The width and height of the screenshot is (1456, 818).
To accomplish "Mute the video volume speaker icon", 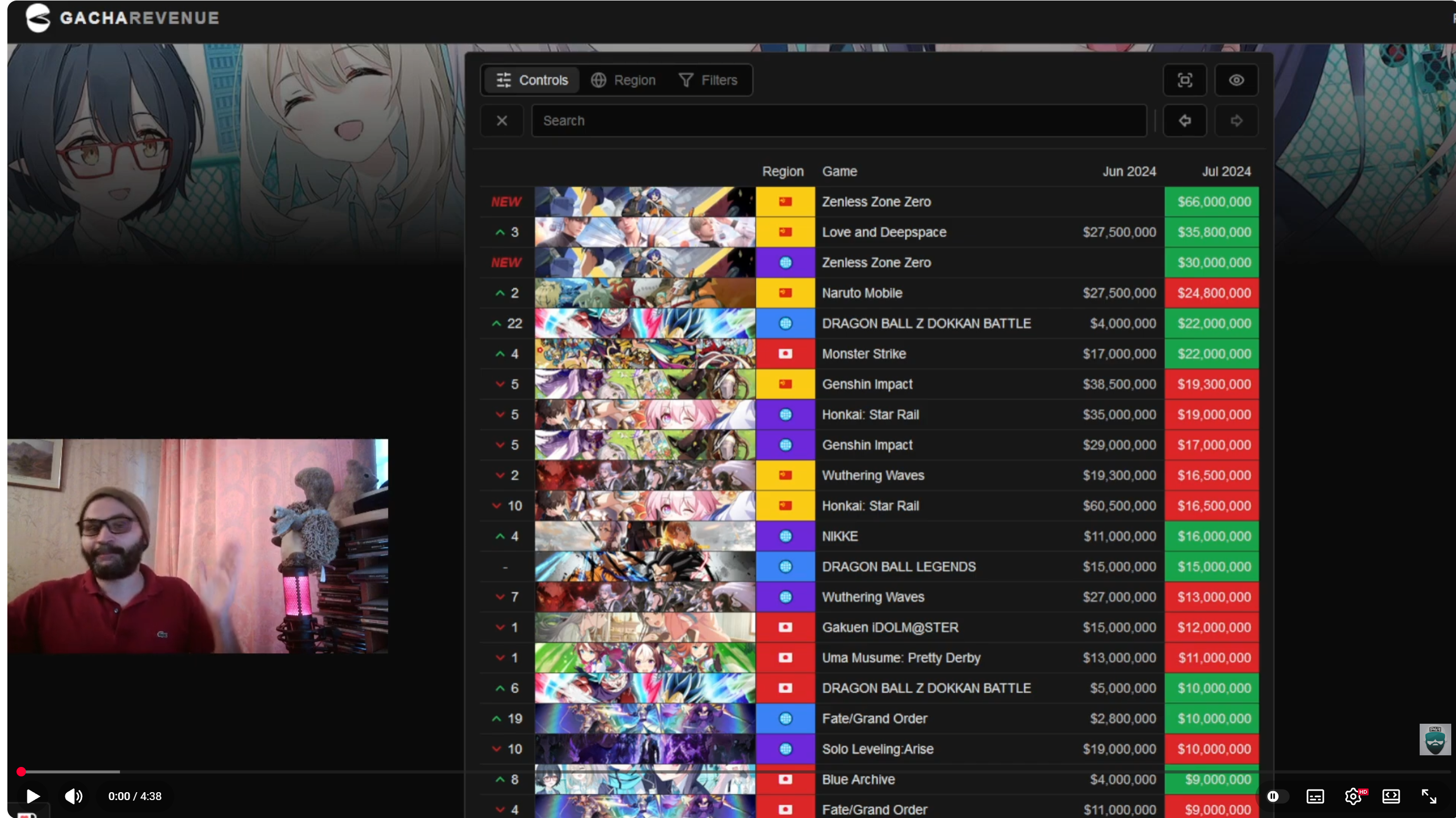I will pyautogui.click(x=73, y=796).
